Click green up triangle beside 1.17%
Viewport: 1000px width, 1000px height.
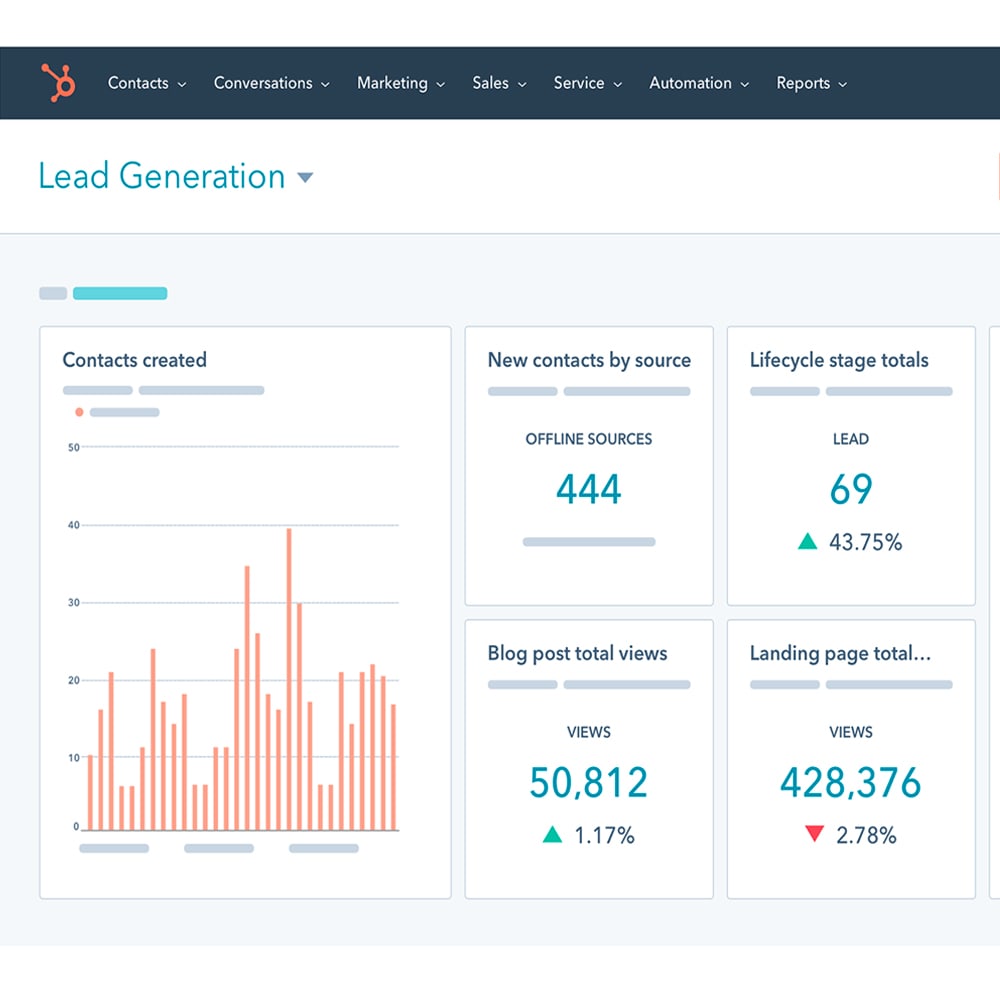[x=552, y=834]
